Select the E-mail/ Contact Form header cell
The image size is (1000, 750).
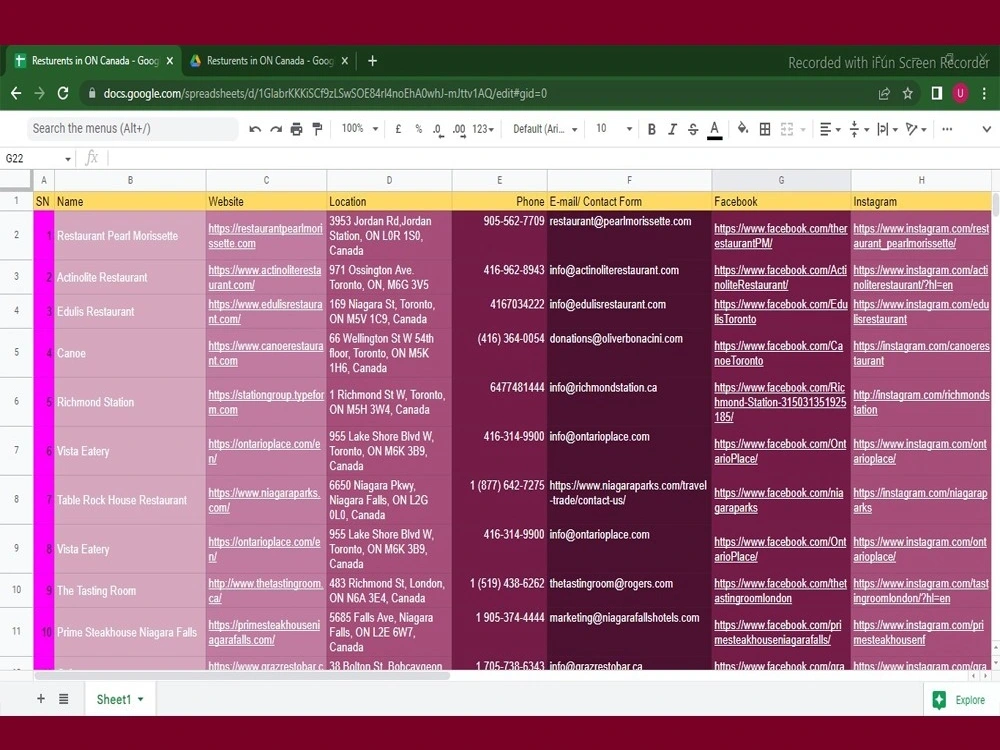629,202
